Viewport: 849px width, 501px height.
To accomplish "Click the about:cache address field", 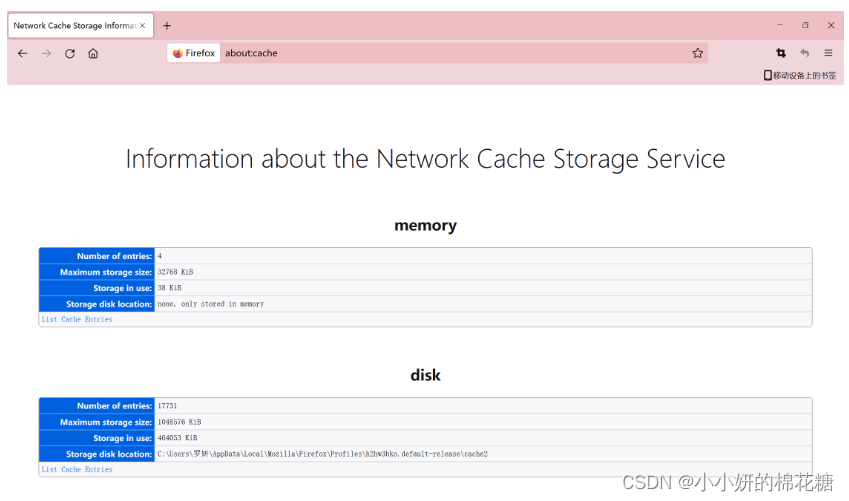I will pyautogui.click(x=450, y=53).
